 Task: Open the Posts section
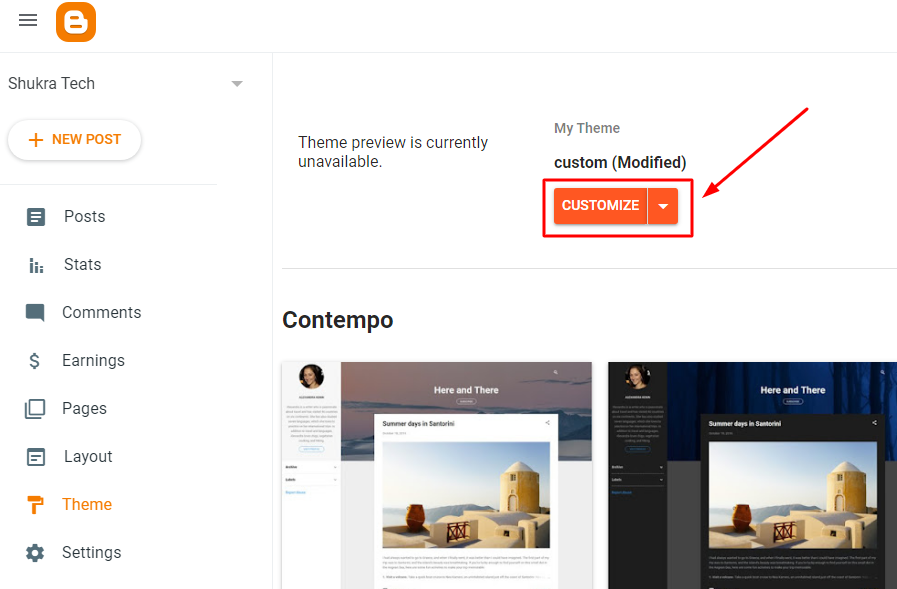(x=85, y=217)
